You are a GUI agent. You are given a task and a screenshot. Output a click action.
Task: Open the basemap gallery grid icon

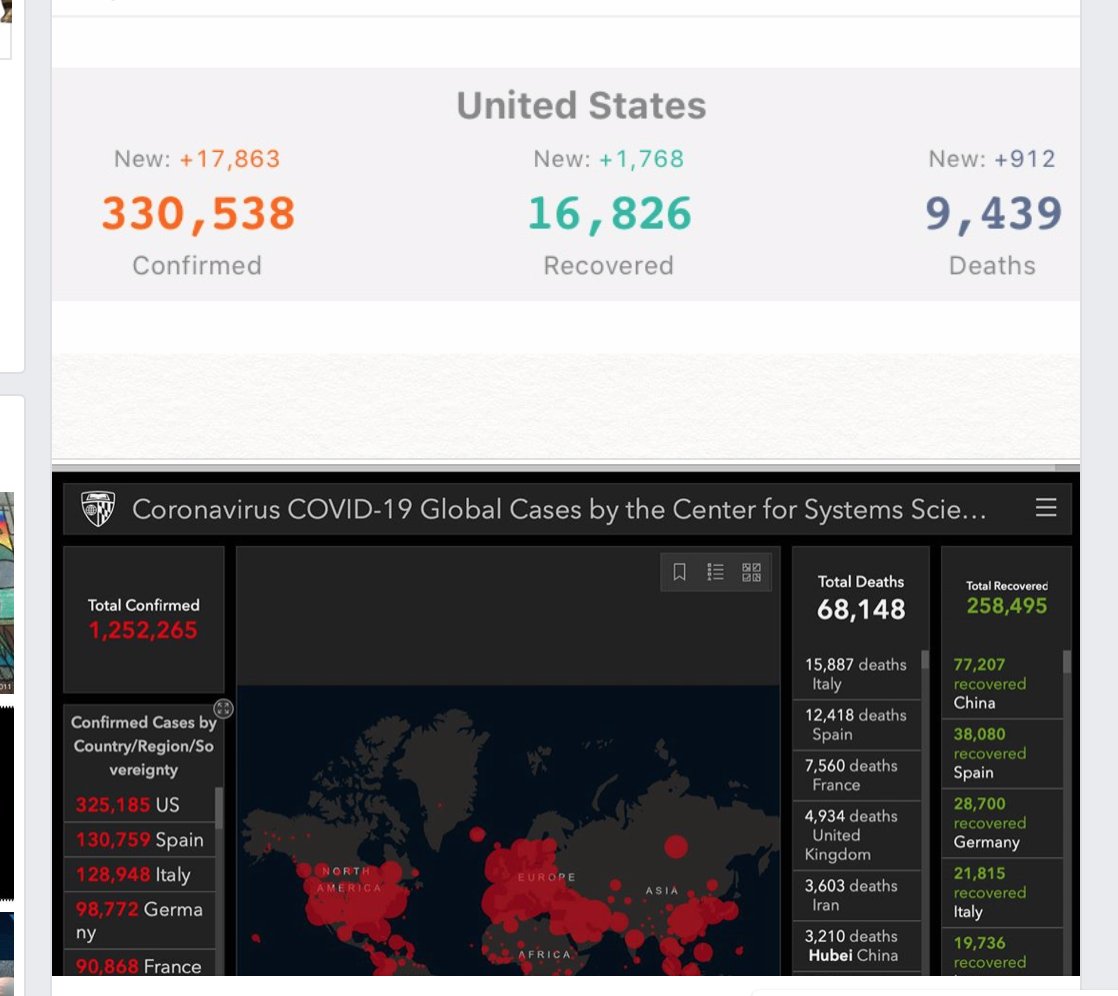[752, 572]
